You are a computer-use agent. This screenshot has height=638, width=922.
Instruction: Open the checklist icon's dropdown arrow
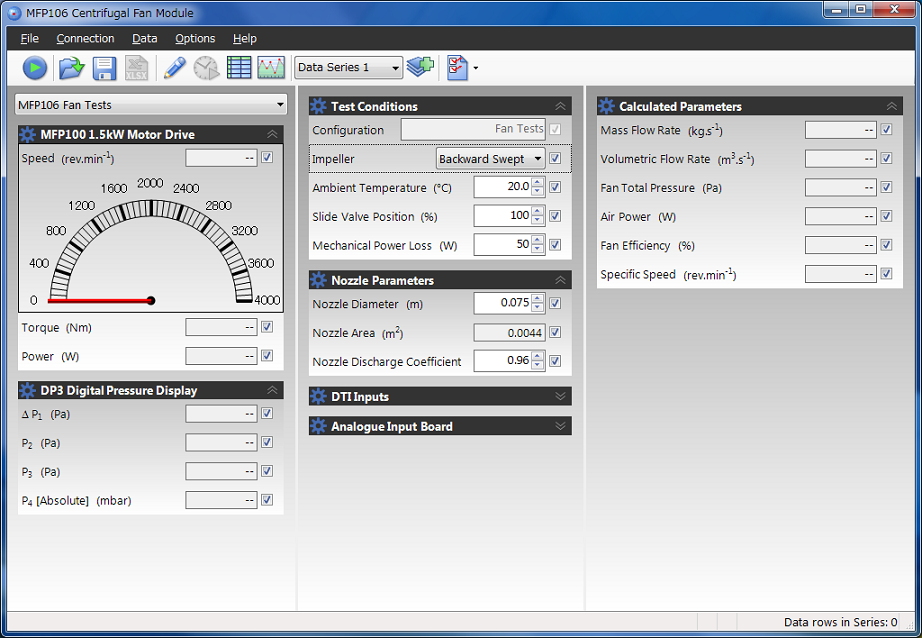tap(476, 68)
